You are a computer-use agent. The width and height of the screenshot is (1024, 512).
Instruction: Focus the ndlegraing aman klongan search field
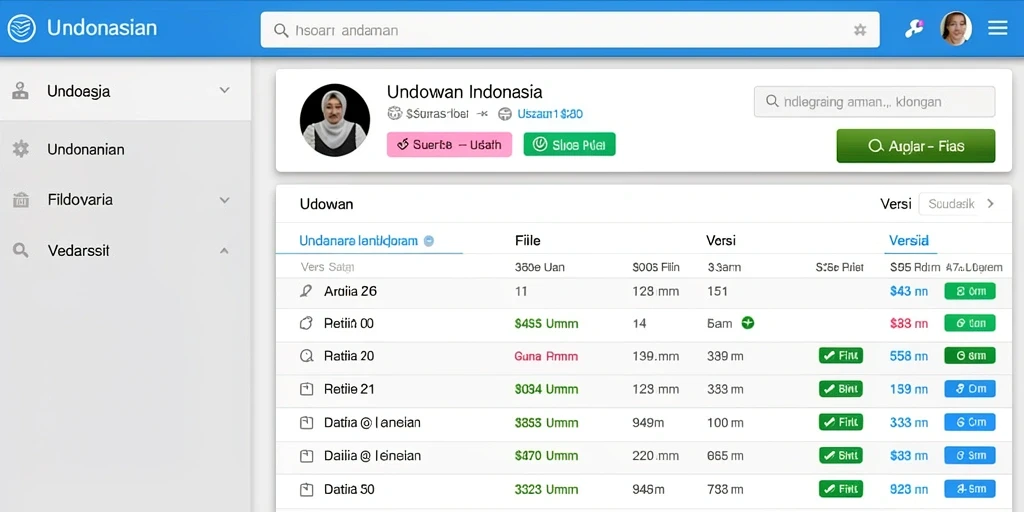[874, 102]
